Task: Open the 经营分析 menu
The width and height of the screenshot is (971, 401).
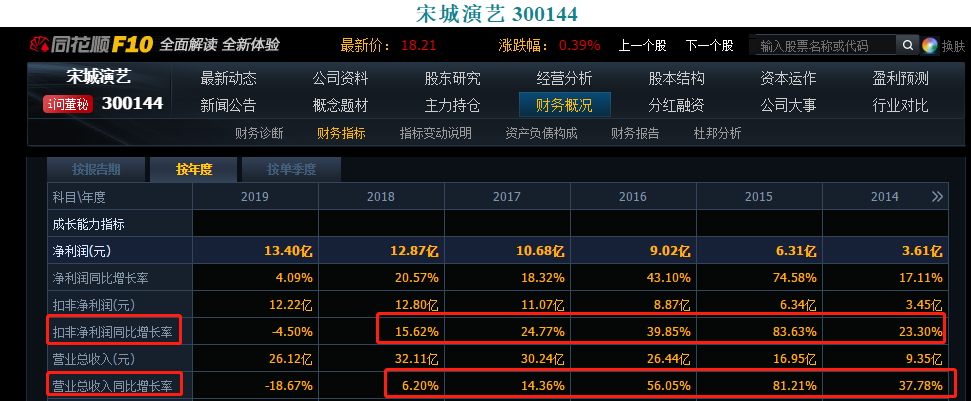Action: pyautogui.click(x=564, y=79)
